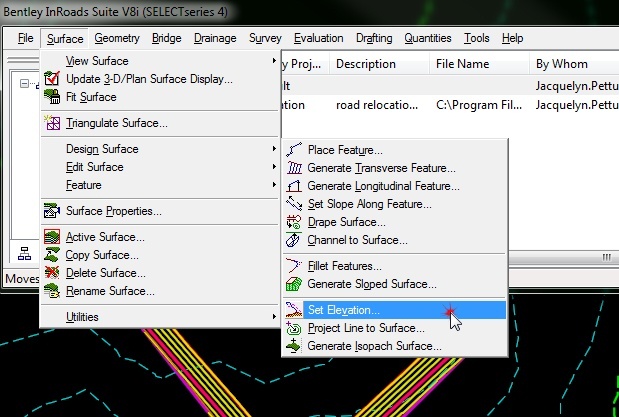
Task: Open the Survey menu
Action: coord(265,38)
